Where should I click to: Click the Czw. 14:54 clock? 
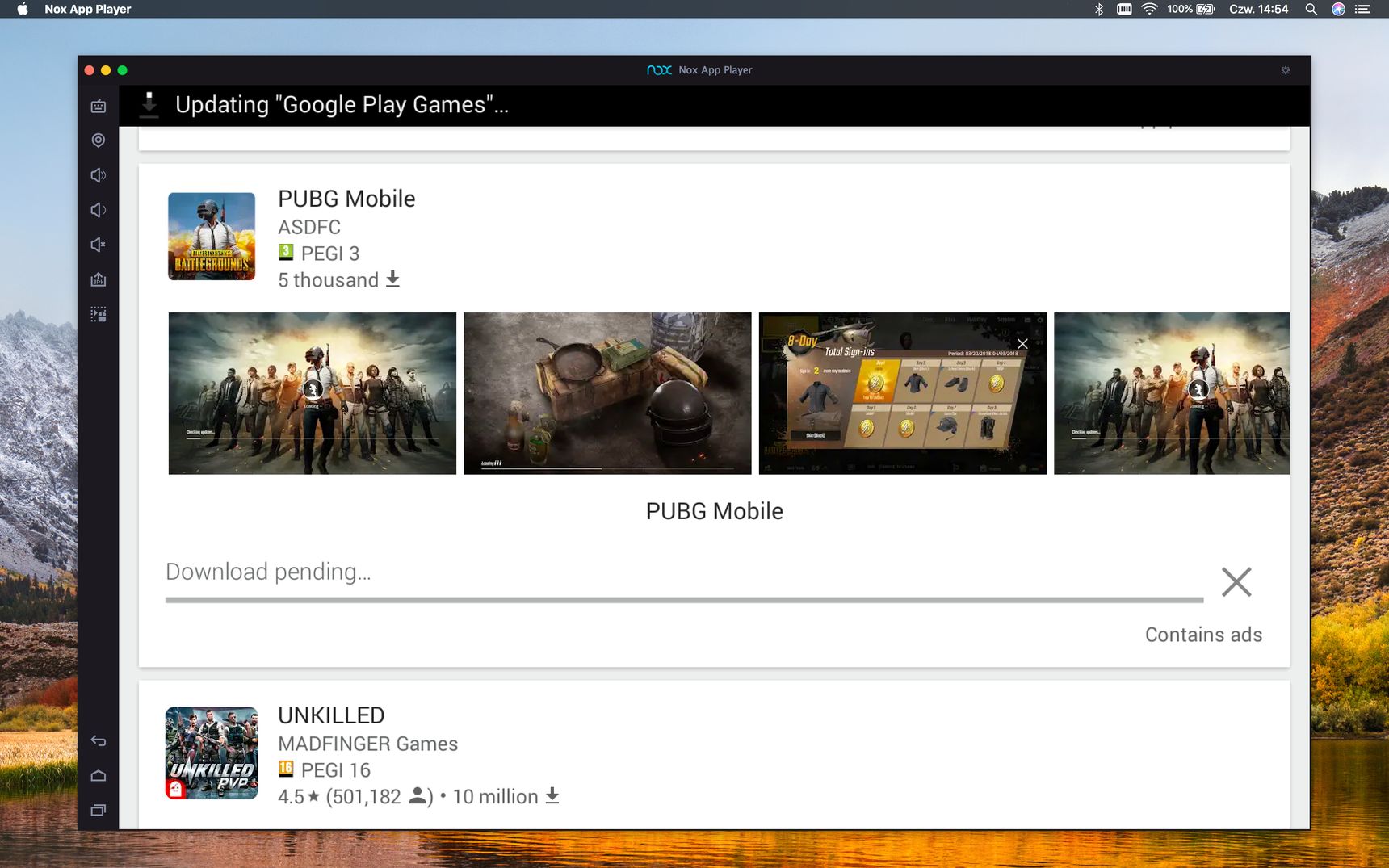point(1258,9)
